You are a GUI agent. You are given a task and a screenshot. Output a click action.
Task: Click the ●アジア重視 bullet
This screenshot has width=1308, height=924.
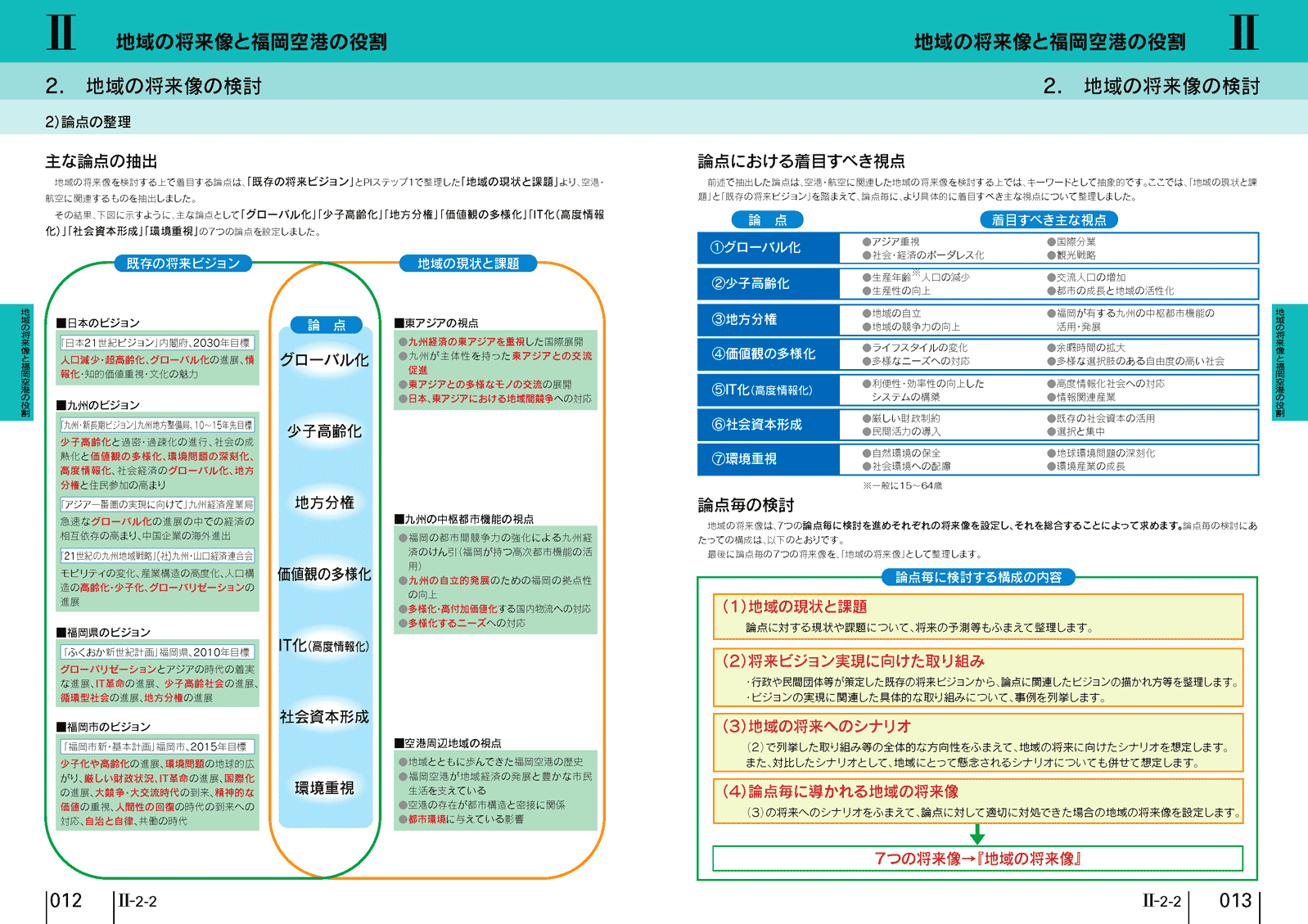click(x=891, y=242)
